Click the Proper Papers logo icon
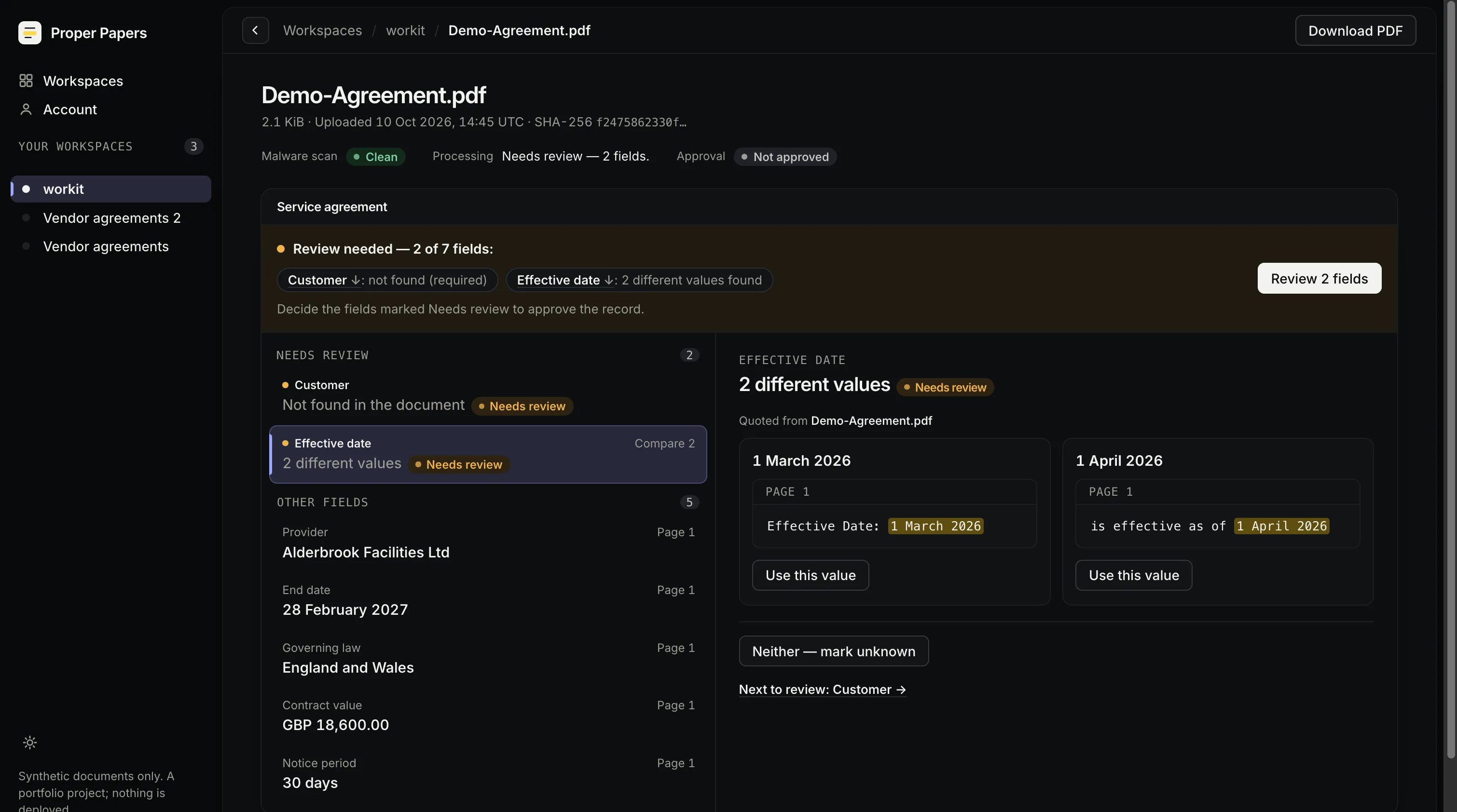Viewport: 1457px width, 812px height. point(29,32)
